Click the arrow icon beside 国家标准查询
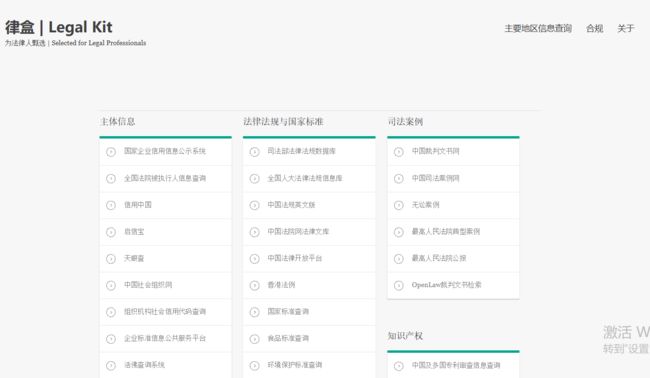 pyautogui.click(x=255, y=312)
